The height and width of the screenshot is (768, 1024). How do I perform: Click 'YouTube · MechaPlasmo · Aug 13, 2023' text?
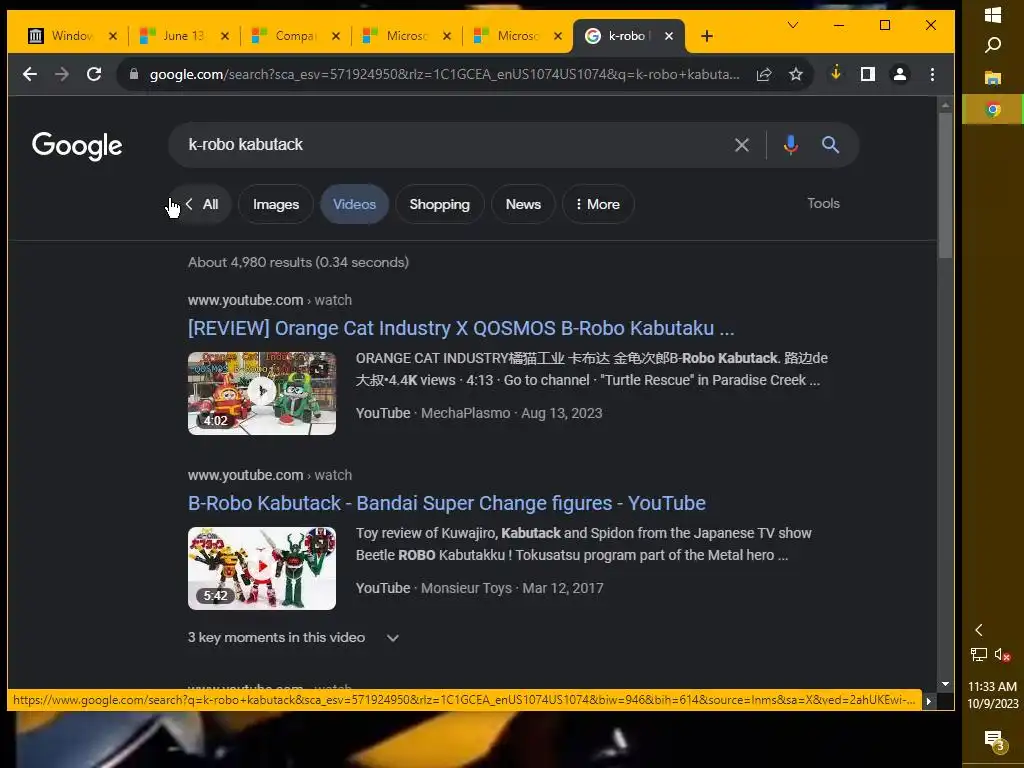point(479,413)
